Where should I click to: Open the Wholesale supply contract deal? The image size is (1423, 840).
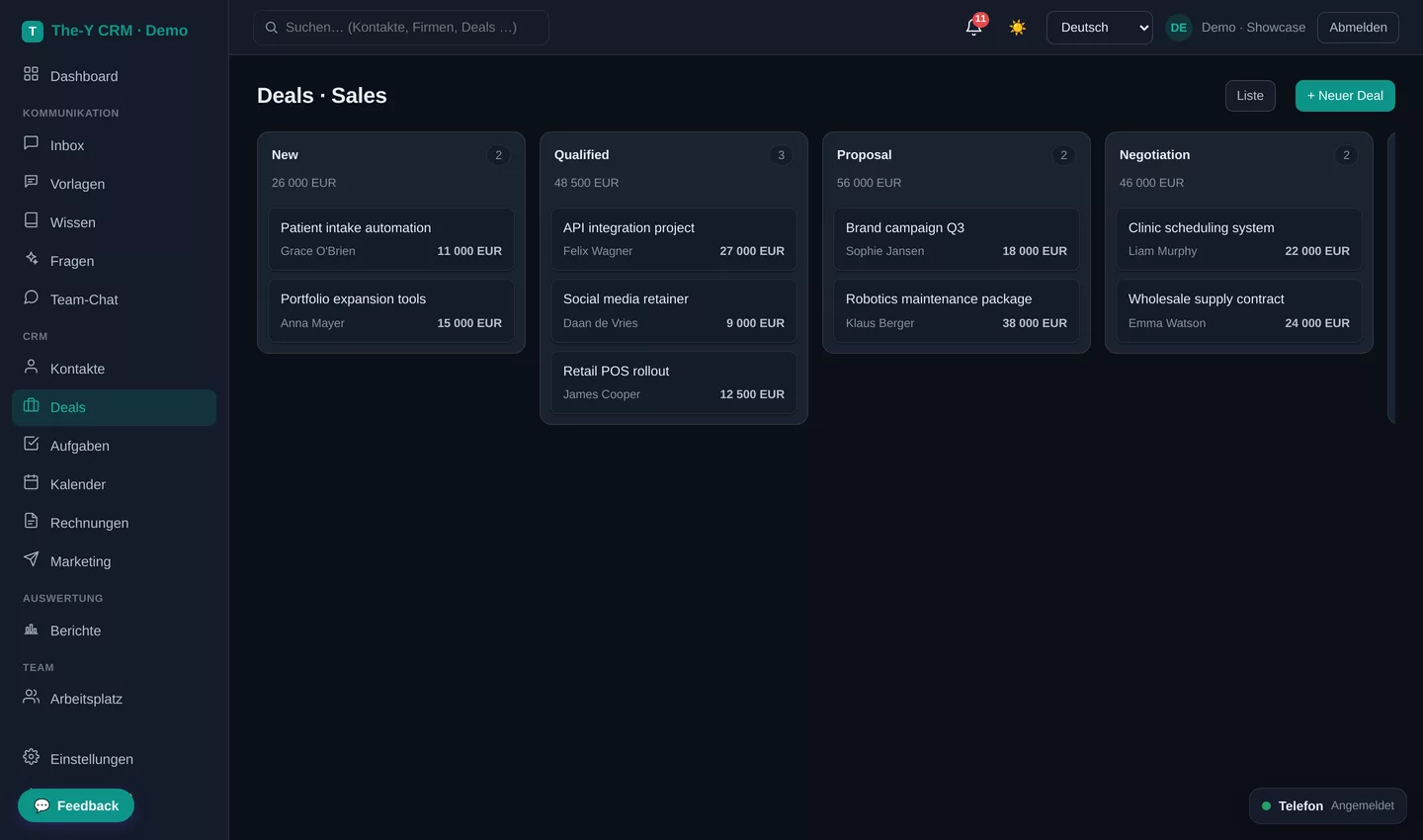[x=1239, y=310]
